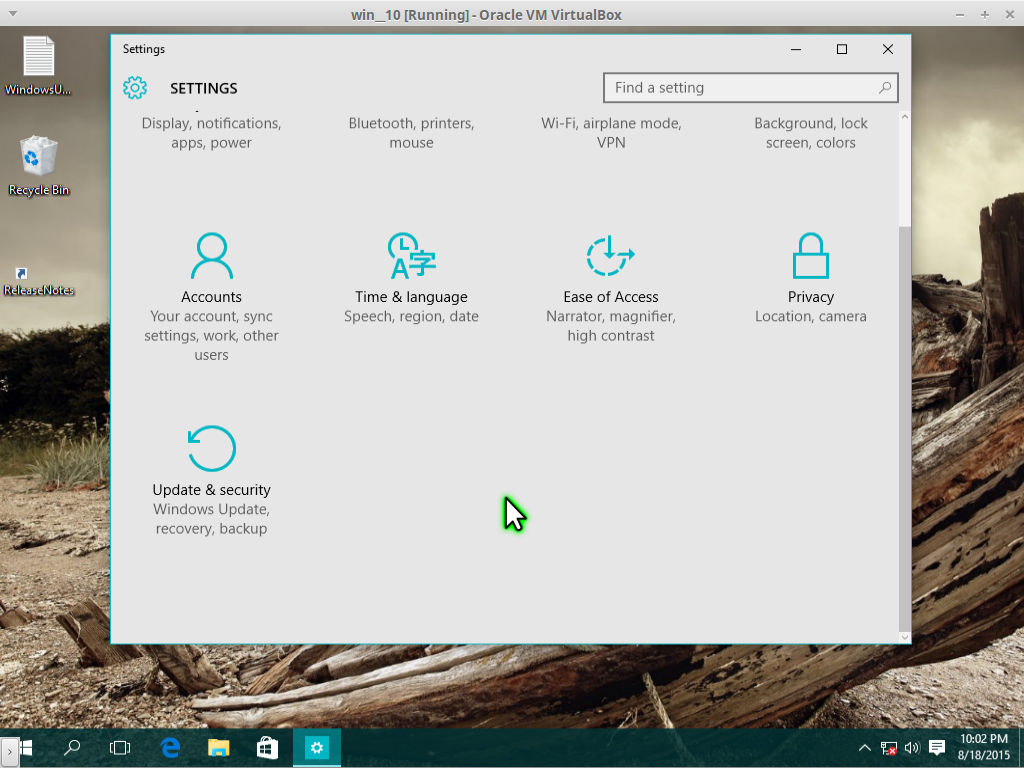Open the Ease of Access icon
This screenshot has width=1024, height=768.
point(611,256)
